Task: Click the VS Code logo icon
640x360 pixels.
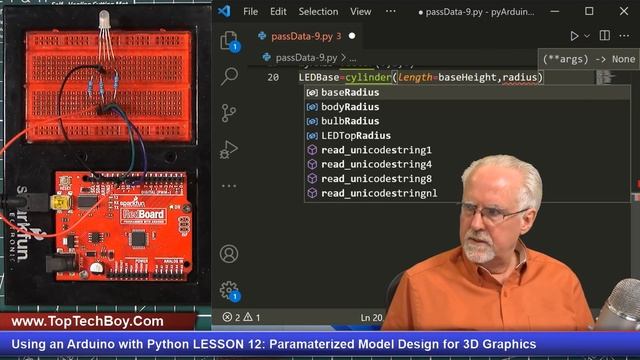Action: click(x=224, y=11)
